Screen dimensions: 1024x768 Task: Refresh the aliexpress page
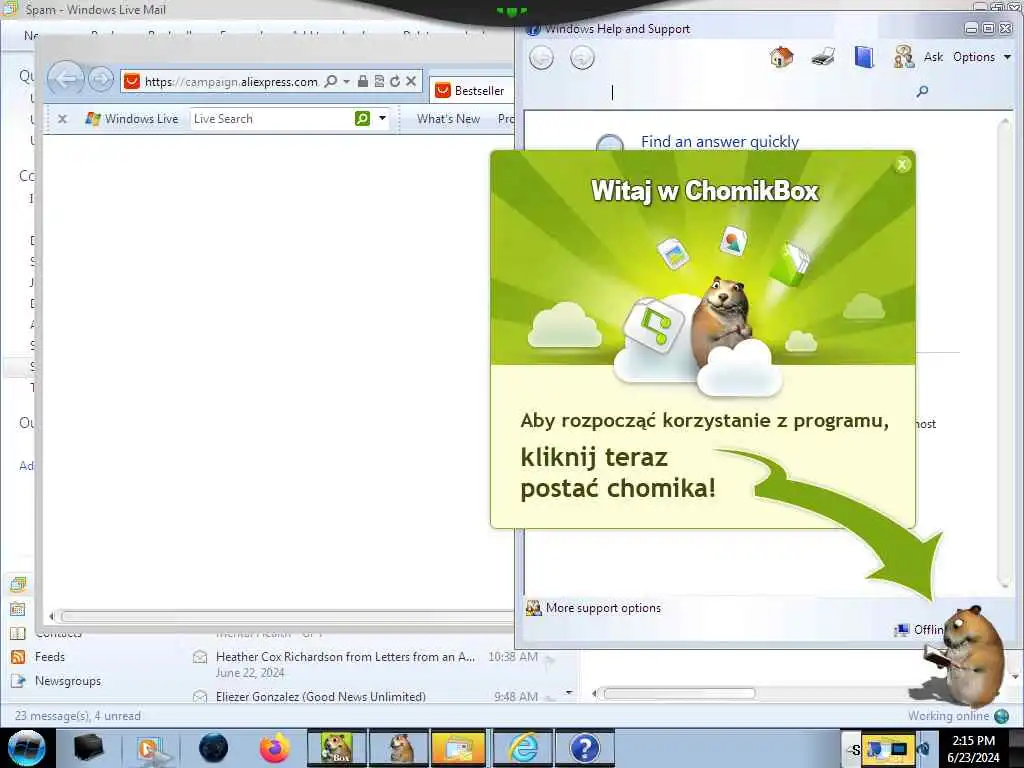pos(394,81)
